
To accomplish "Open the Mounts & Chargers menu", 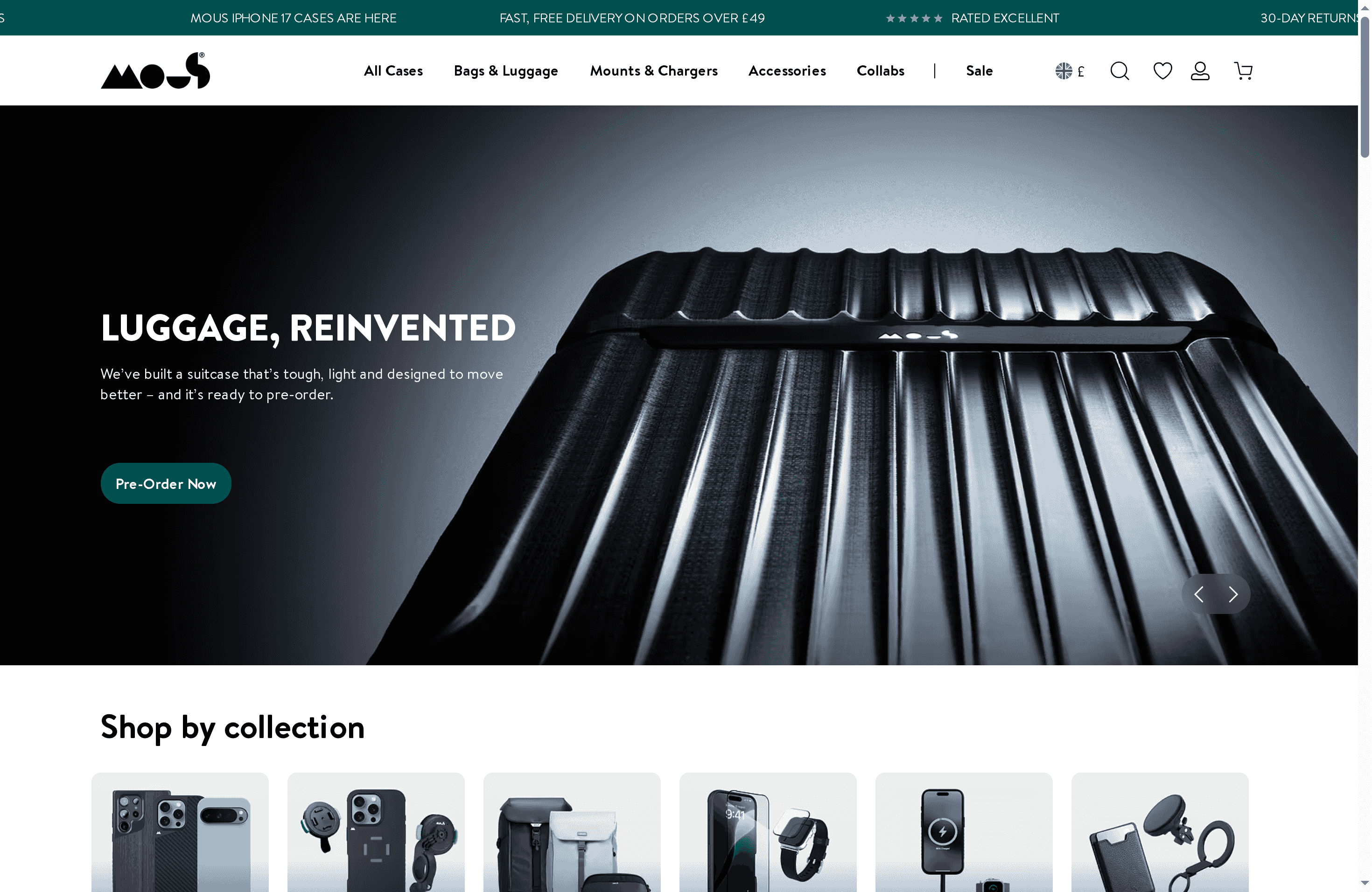I will click(x=654, y=70).
